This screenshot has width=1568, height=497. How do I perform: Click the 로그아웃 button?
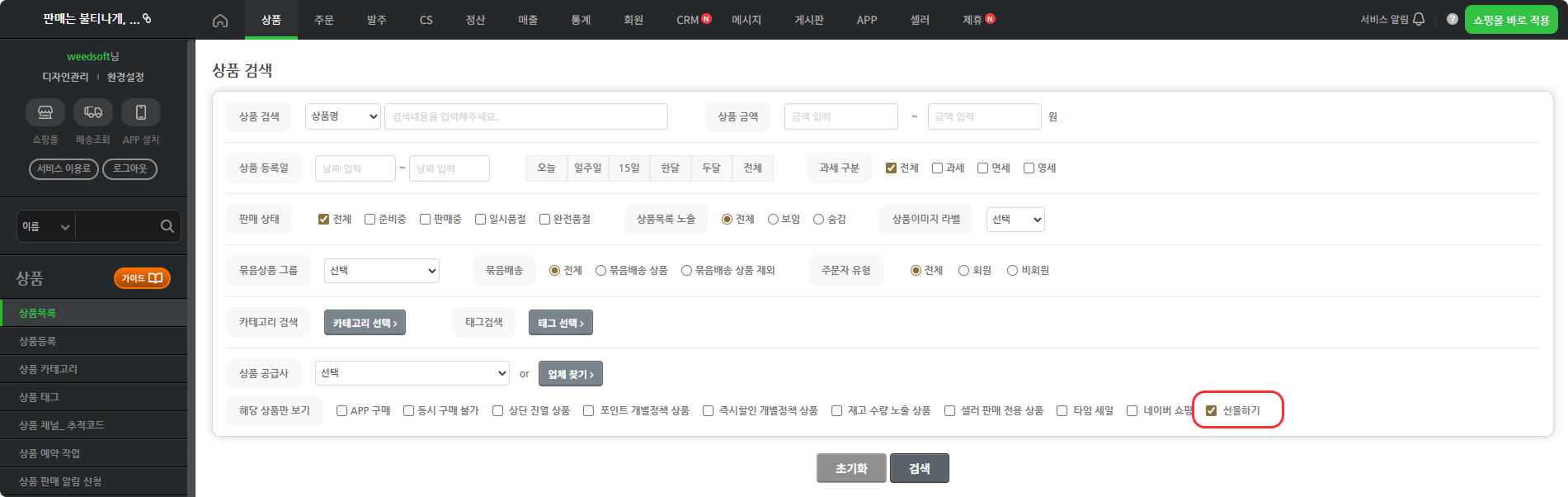pos(129,168)
